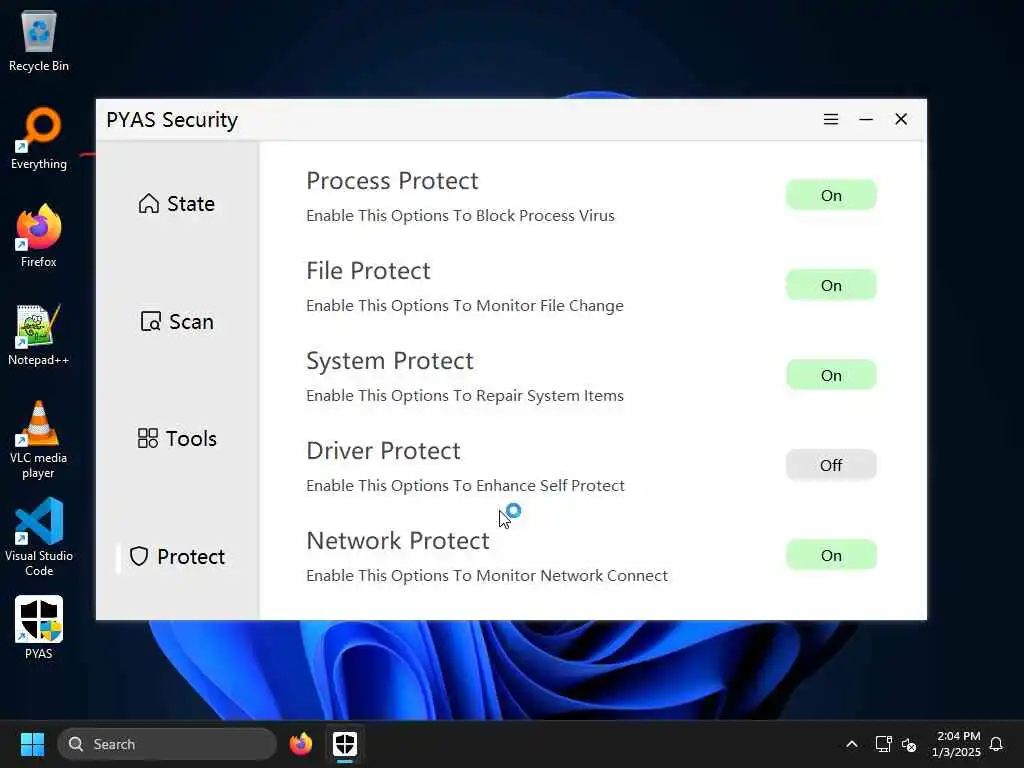
Task: Click the PYAS Security window title
Action: (x=172, y=120)
